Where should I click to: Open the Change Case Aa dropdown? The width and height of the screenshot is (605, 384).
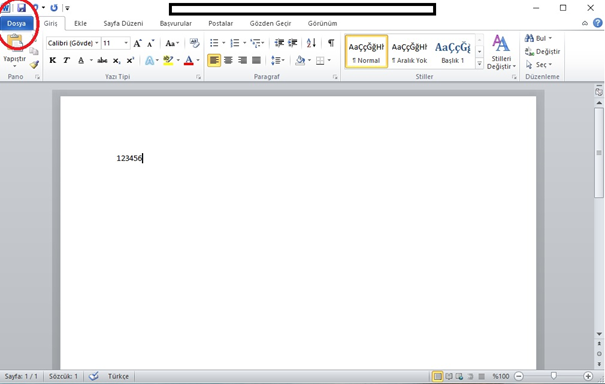pyautogui.click(x=172, y=43)
